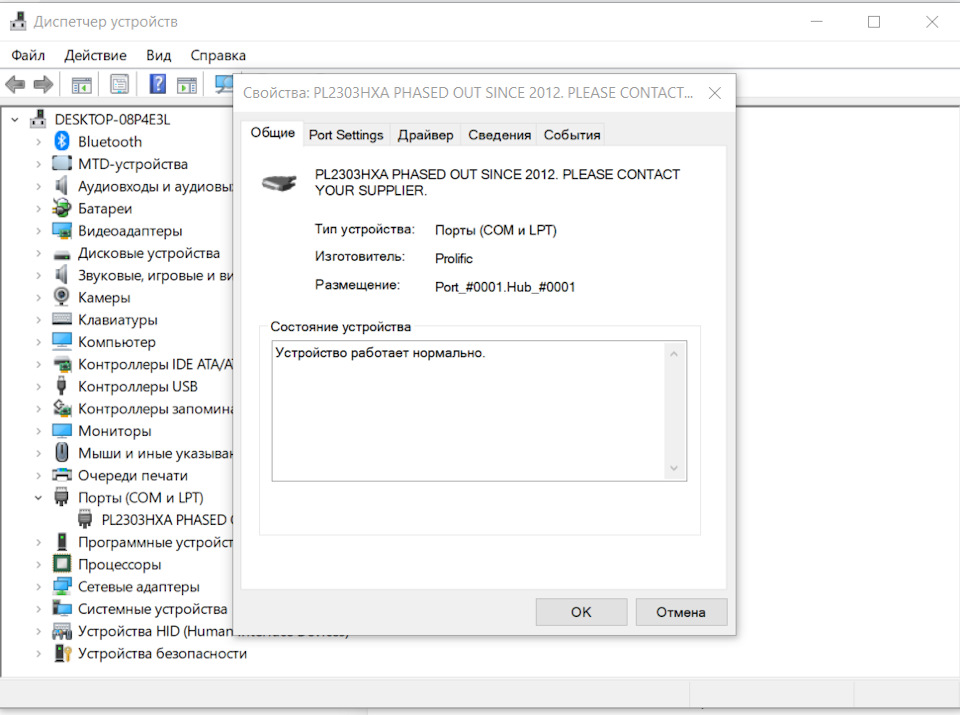Click the Port_#0001.Hub_#0001 location value
Viewport: 960px width, 715px height.
[x=505, y=287]
